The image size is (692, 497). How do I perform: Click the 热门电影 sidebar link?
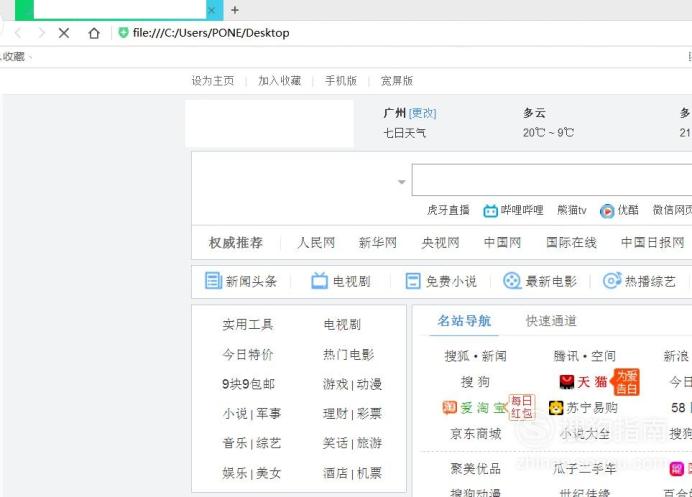point(349,354)
